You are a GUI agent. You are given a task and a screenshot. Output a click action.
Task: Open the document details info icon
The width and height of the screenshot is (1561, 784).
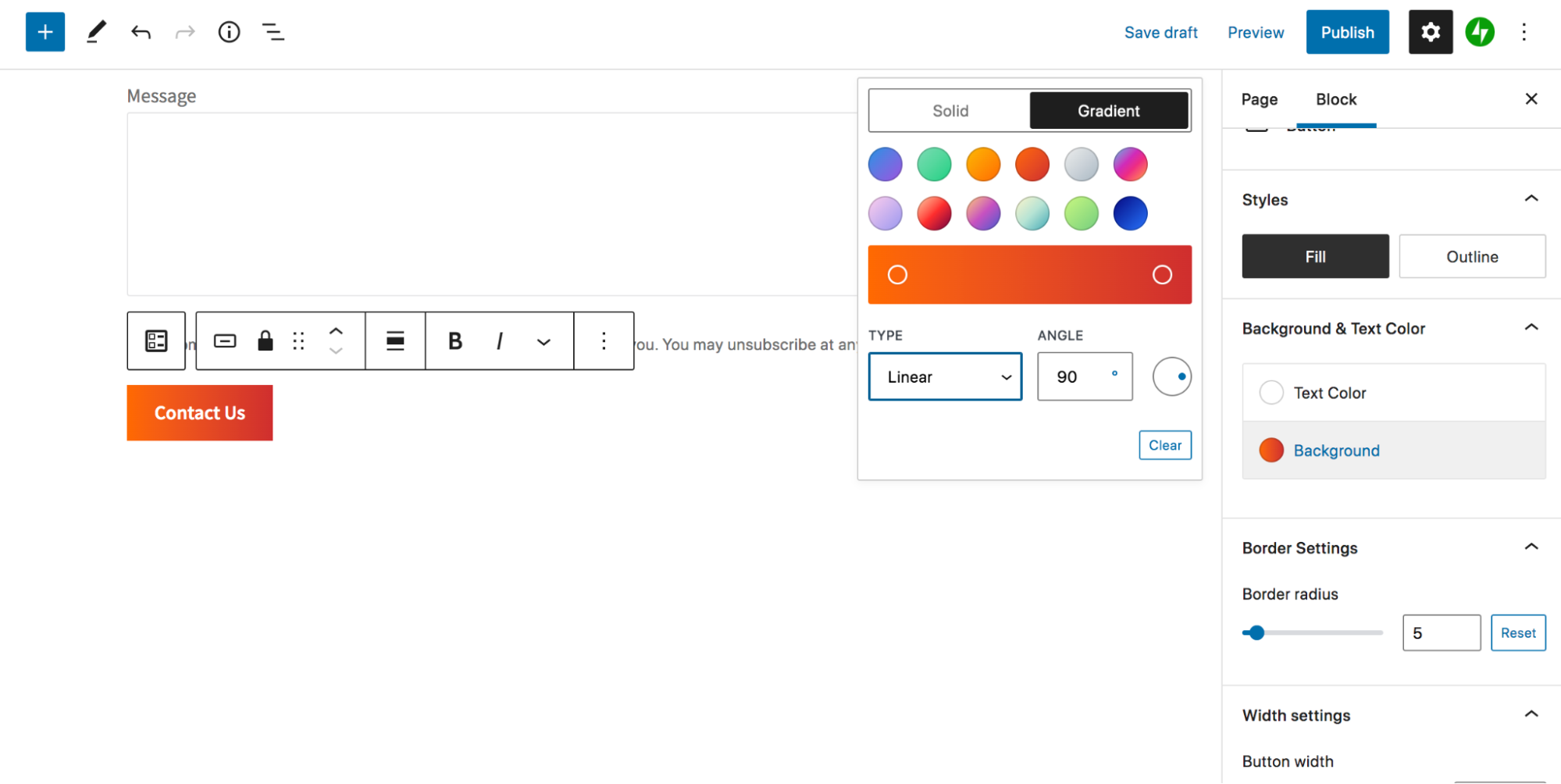pos(229,32)
